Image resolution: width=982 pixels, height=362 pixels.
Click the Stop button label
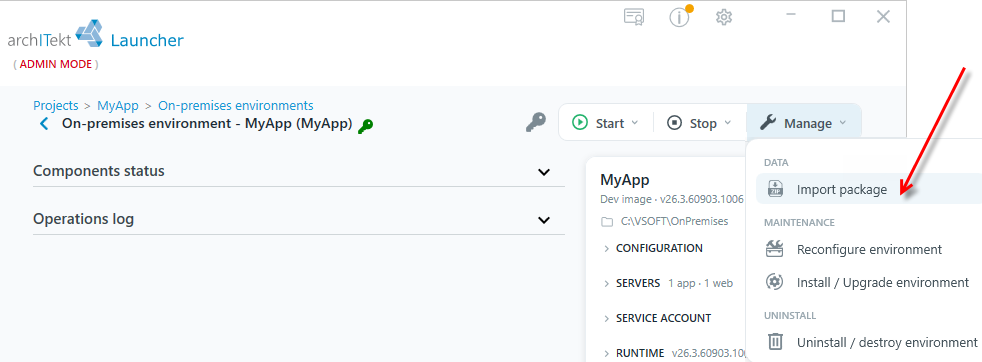tap(703, 123)
